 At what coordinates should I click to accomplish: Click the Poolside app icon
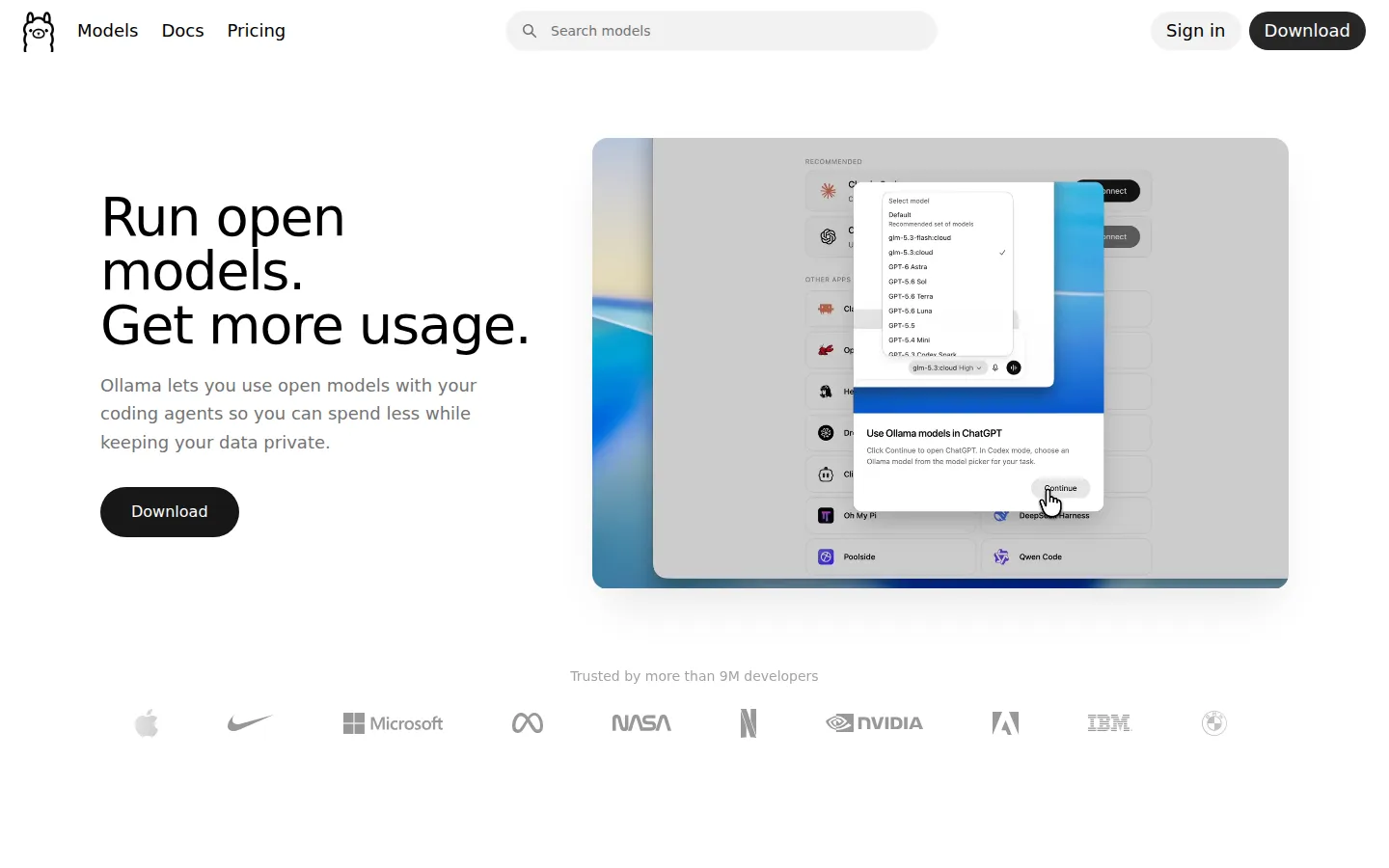pos(826,556)
